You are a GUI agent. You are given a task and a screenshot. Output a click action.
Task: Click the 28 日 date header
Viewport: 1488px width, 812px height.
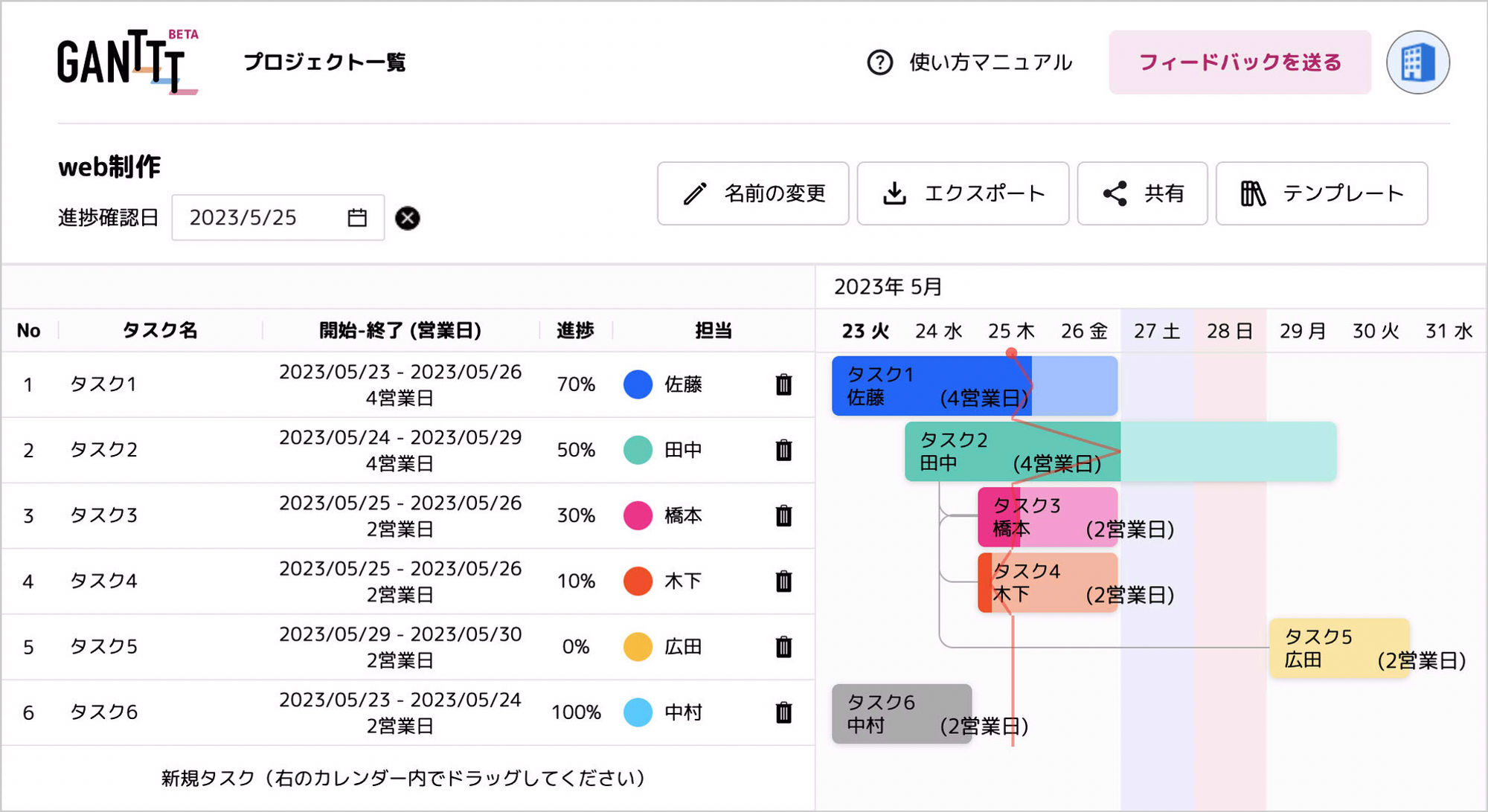[x=1230, y=331]
